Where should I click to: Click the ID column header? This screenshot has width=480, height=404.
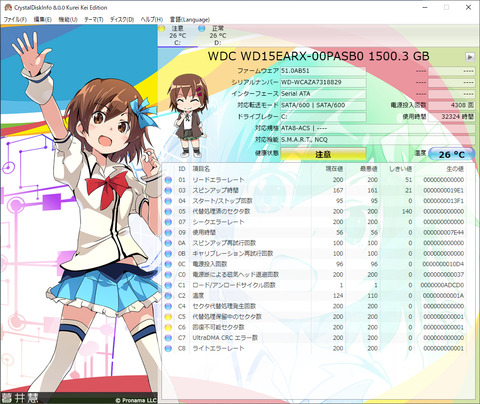[182, 169]
